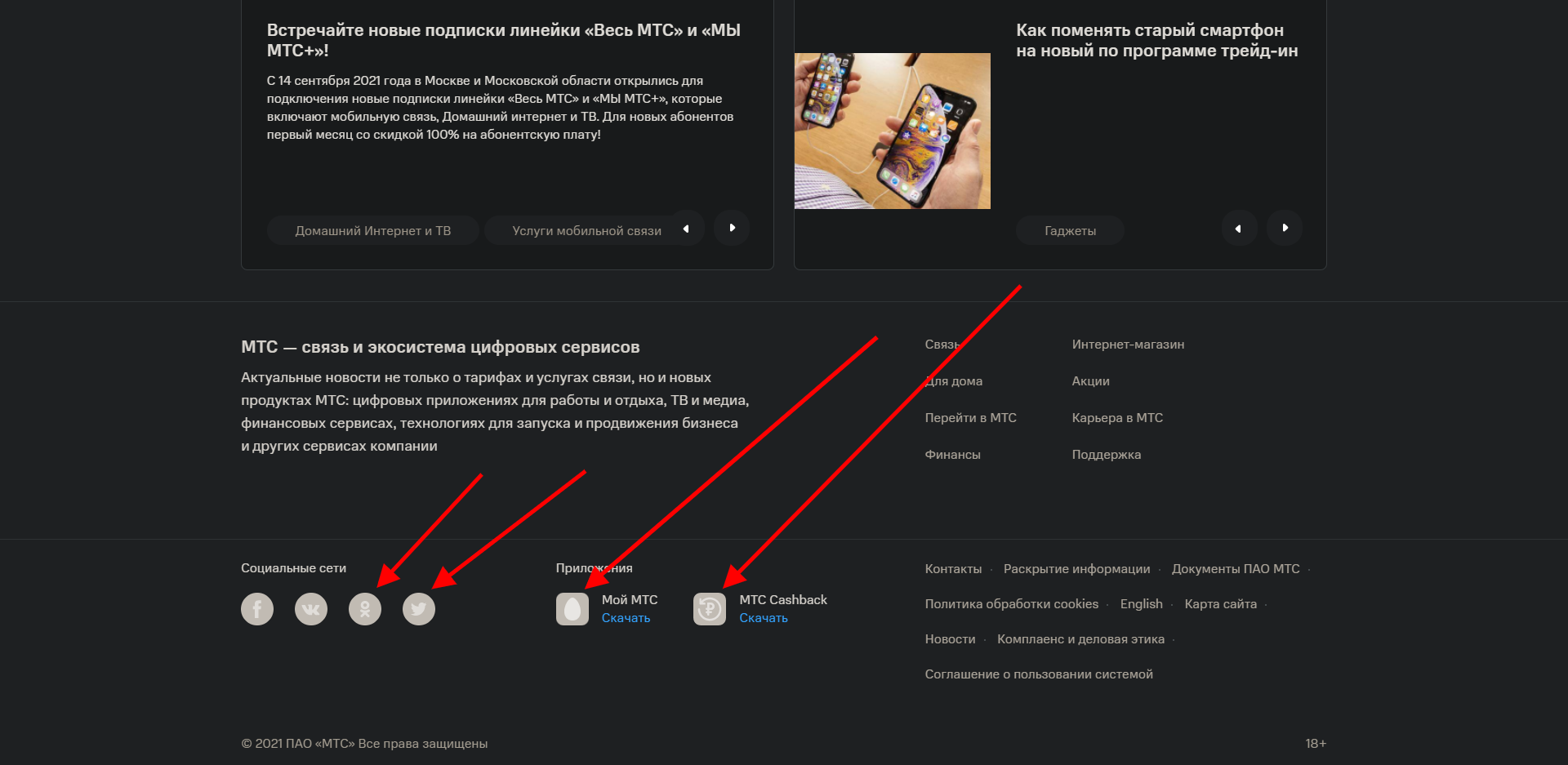Go back in trade-in carousel with left arrow
1568x765 pixels.
1238,228
